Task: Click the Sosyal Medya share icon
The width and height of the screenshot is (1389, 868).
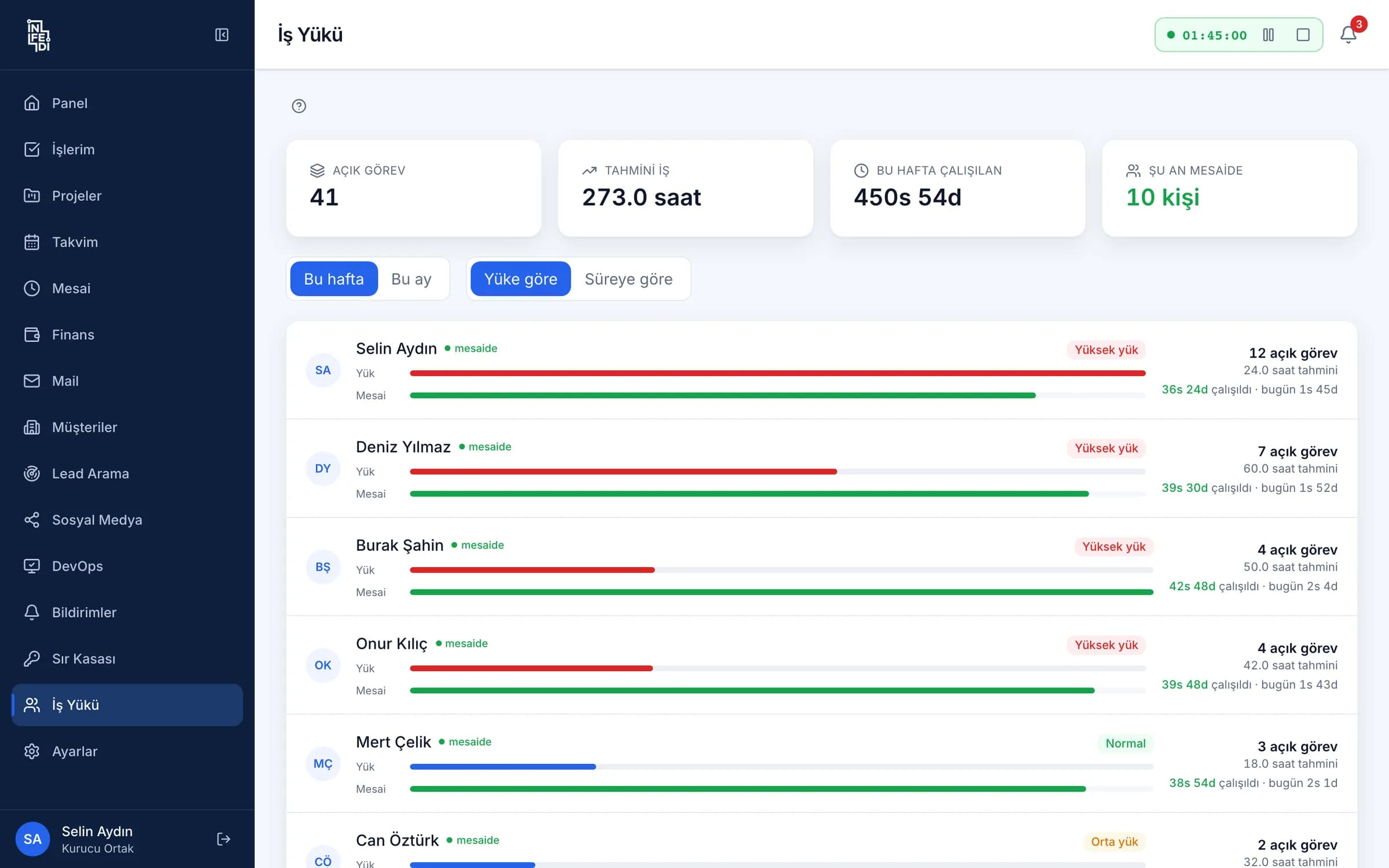Action: click(x=32, y=520)
